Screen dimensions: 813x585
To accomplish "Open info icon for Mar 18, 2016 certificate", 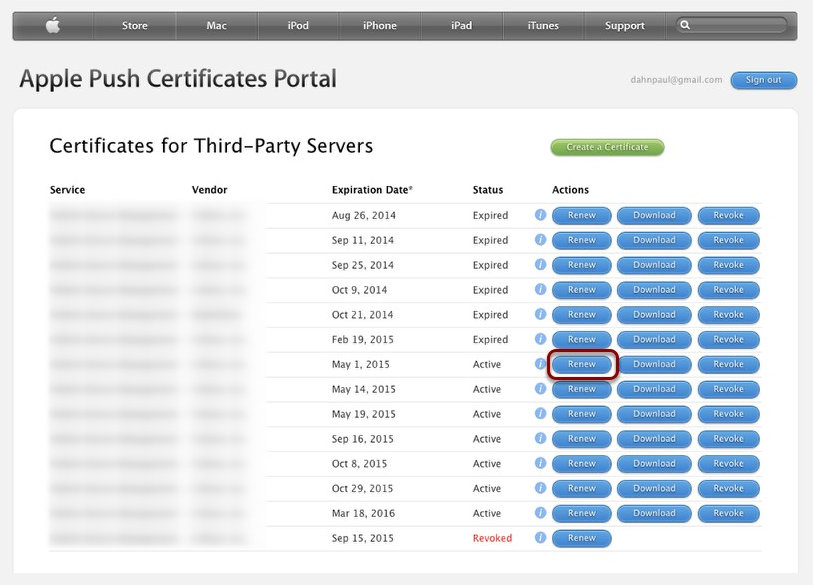I will 540,513.
